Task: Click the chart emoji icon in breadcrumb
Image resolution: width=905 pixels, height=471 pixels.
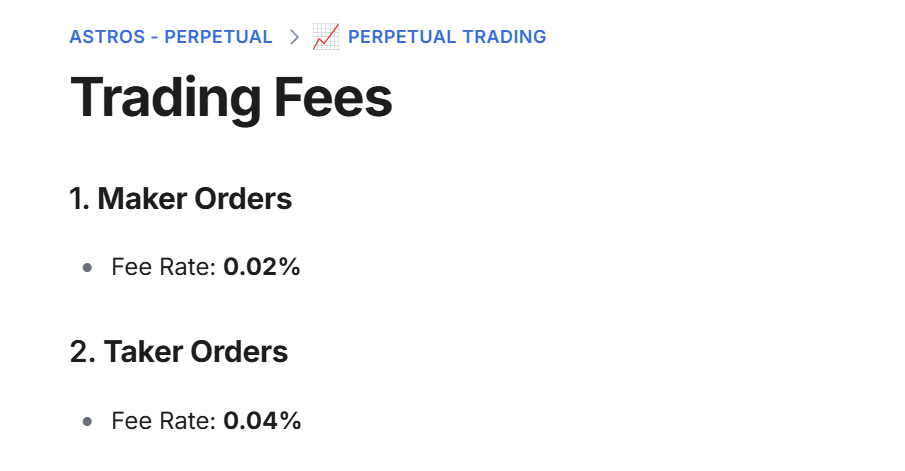Action: point(326,37)
